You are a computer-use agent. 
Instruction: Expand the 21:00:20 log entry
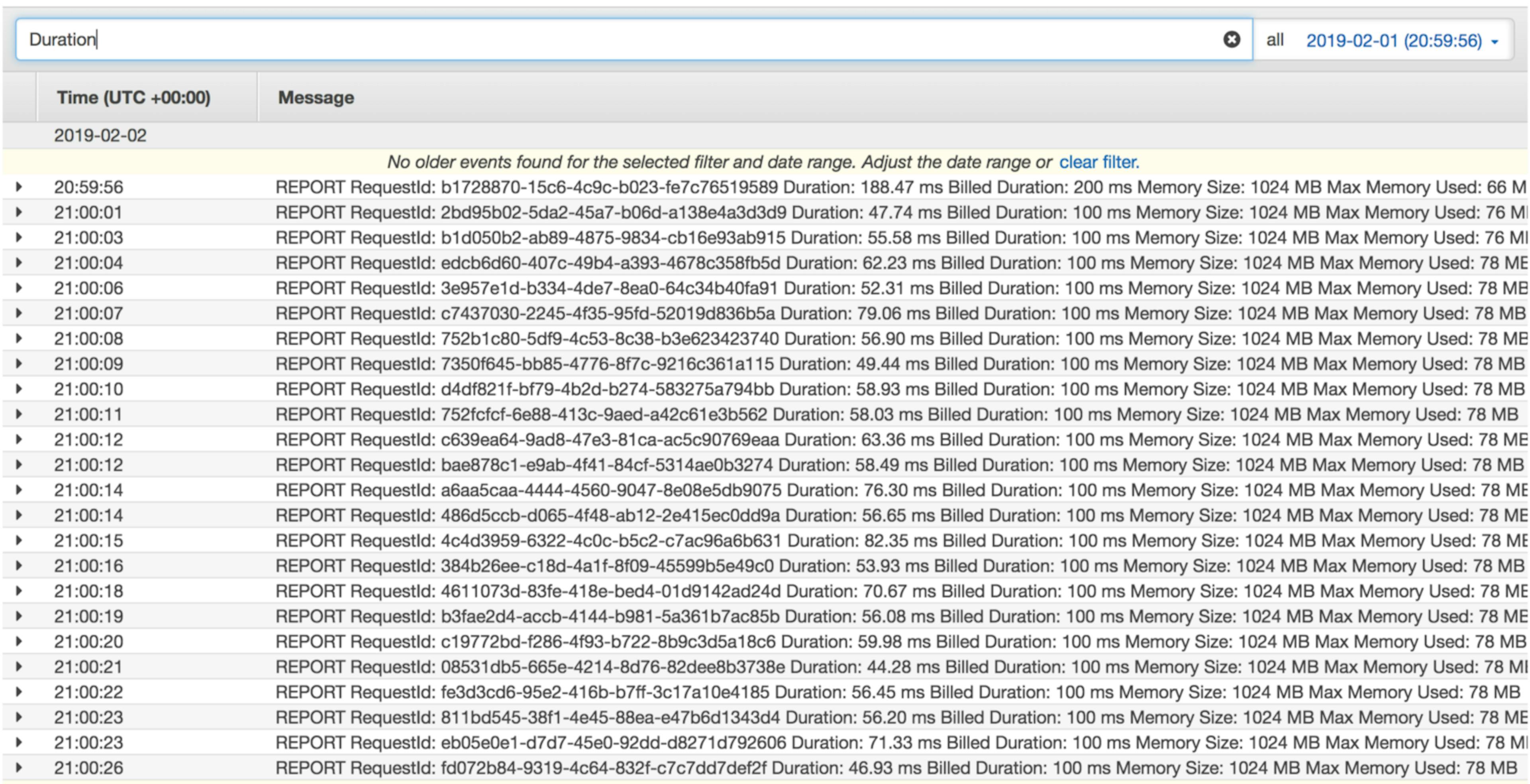(19, 641)
